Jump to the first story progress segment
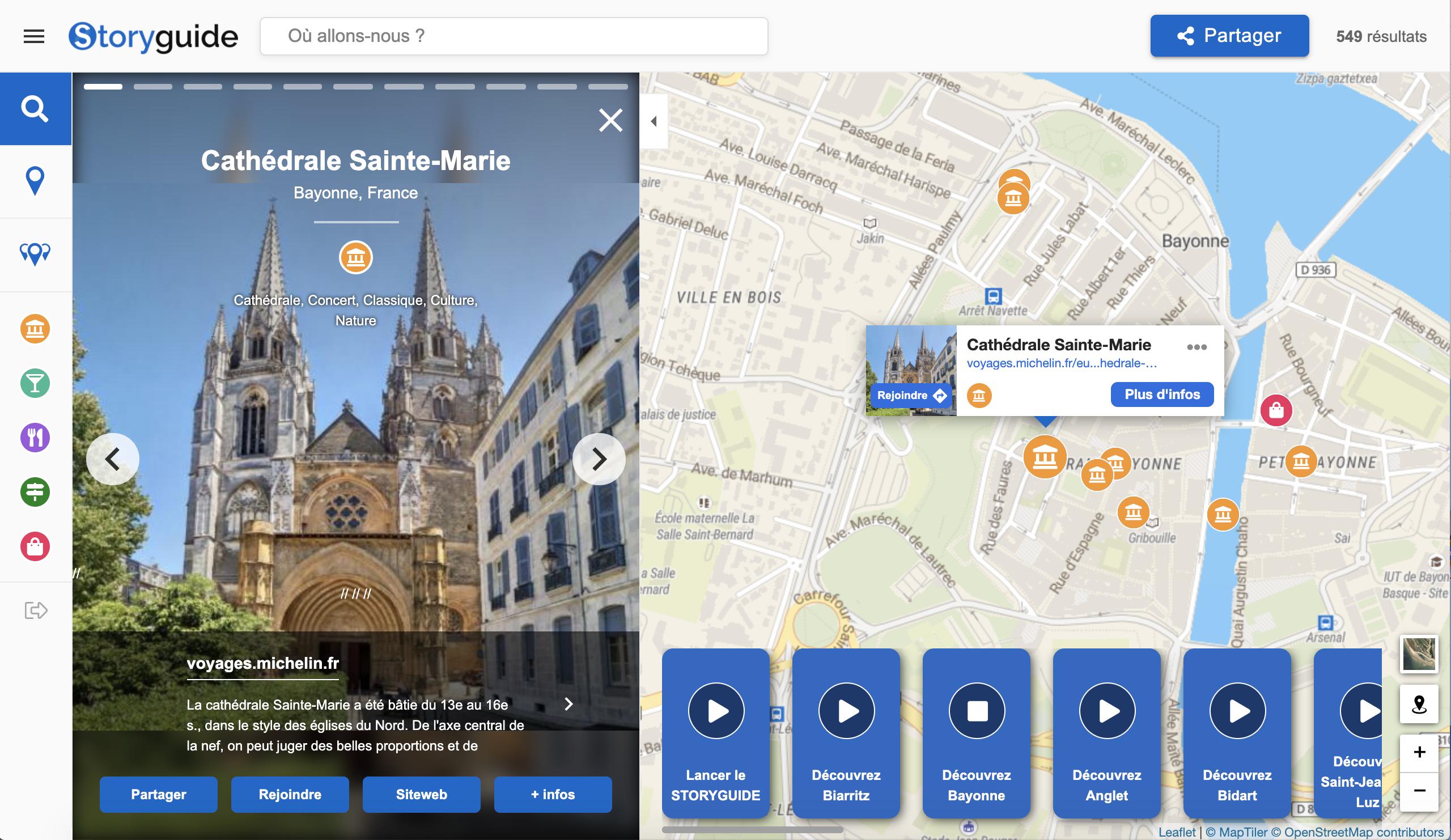The image size is (1451, 840). 103,86
